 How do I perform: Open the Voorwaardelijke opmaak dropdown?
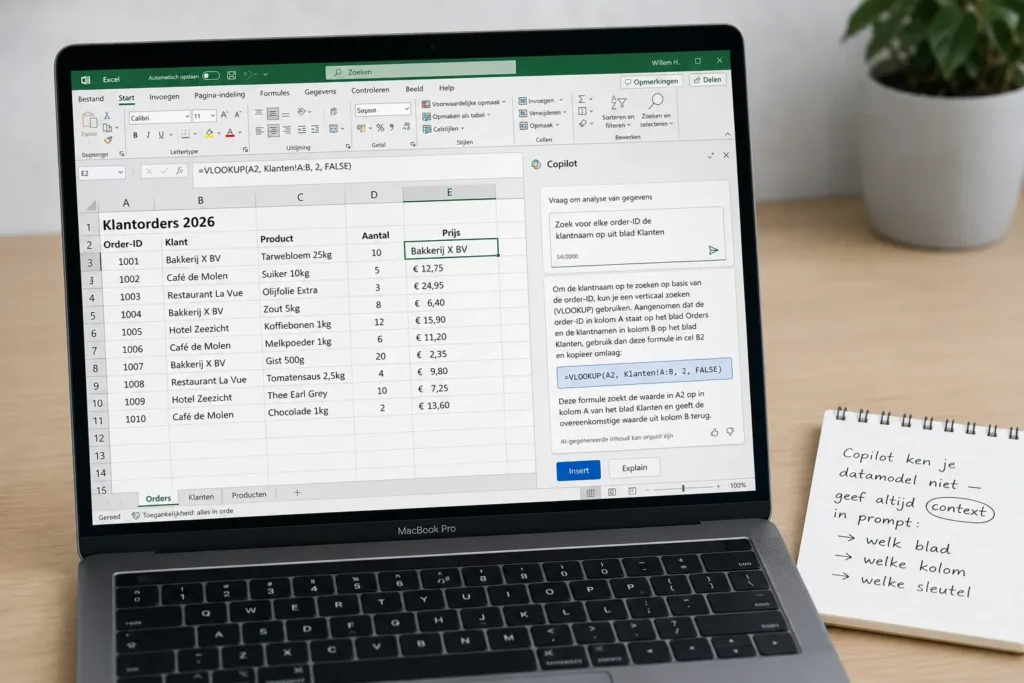coord(464,103)
